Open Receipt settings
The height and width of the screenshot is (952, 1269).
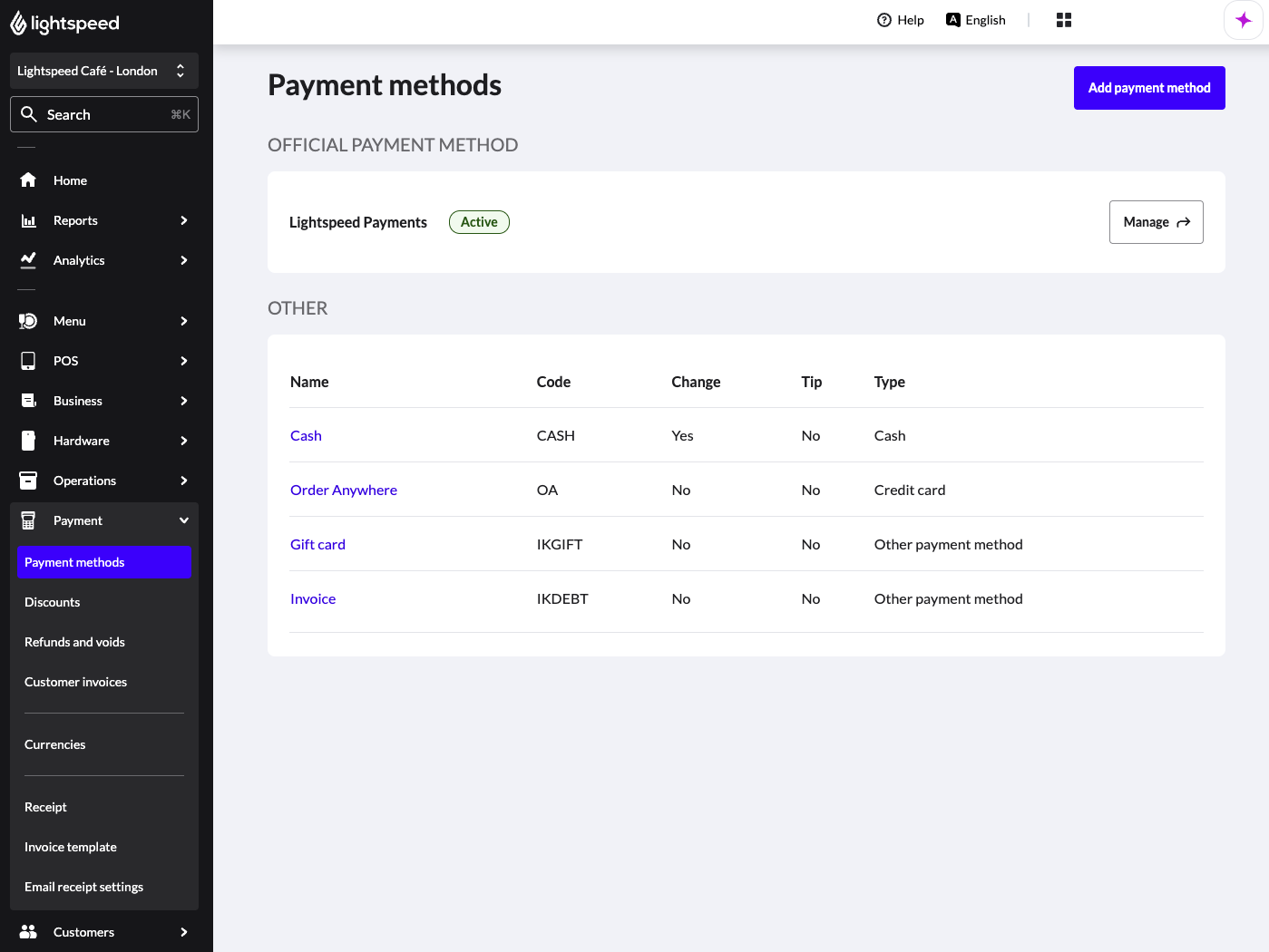(45, 807)
